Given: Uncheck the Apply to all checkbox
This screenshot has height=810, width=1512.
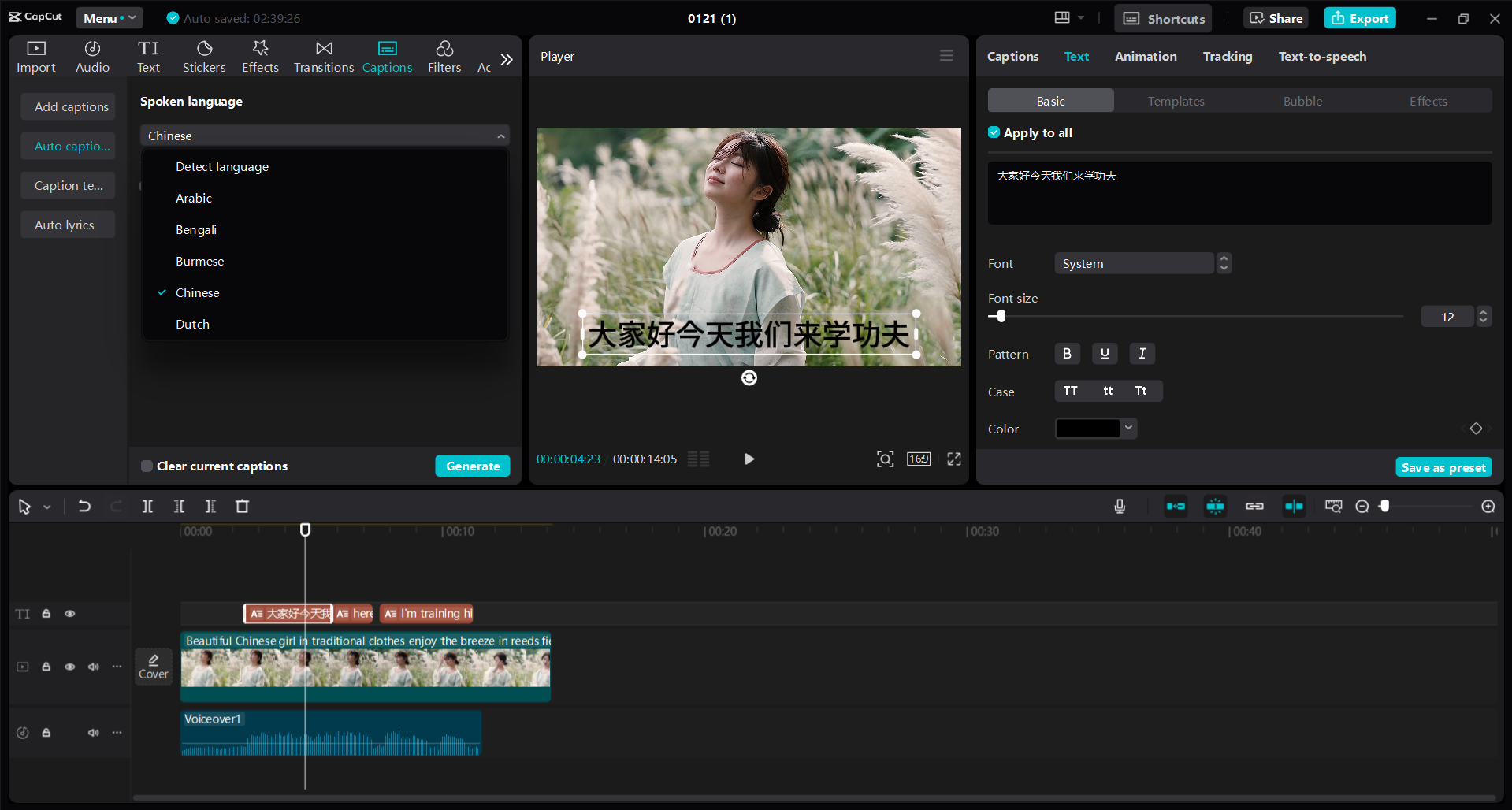Looking at the screenshot, I should (x=994, y=132).
